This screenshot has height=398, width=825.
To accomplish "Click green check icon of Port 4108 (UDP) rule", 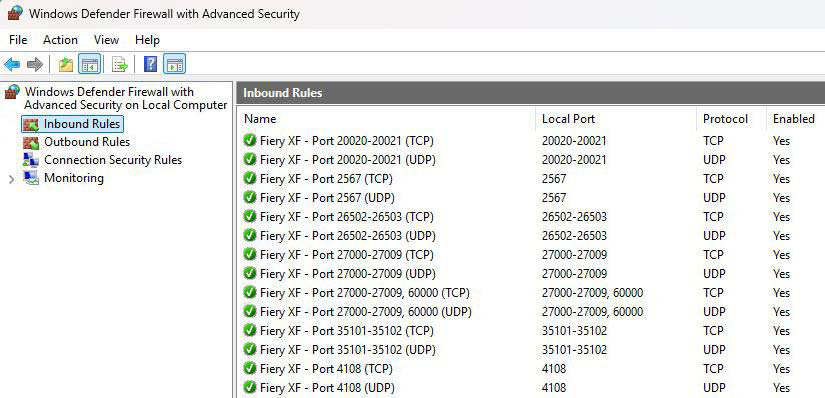I will click(x=250, y=387).
